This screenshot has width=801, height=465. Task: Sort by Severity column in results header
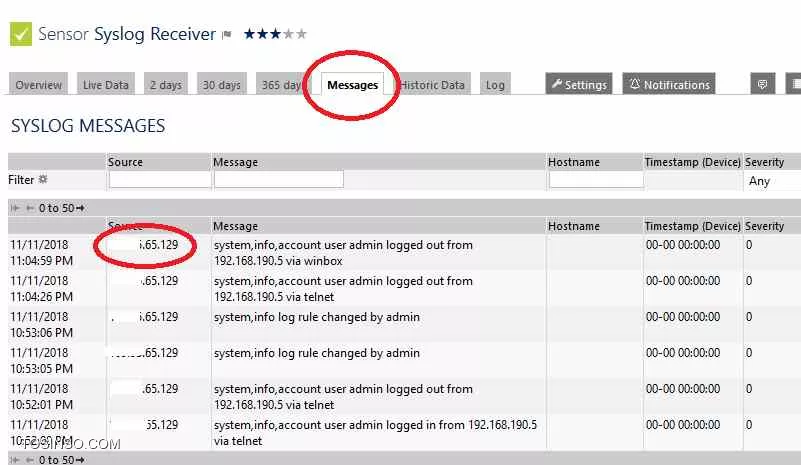[x=764, y=226]
